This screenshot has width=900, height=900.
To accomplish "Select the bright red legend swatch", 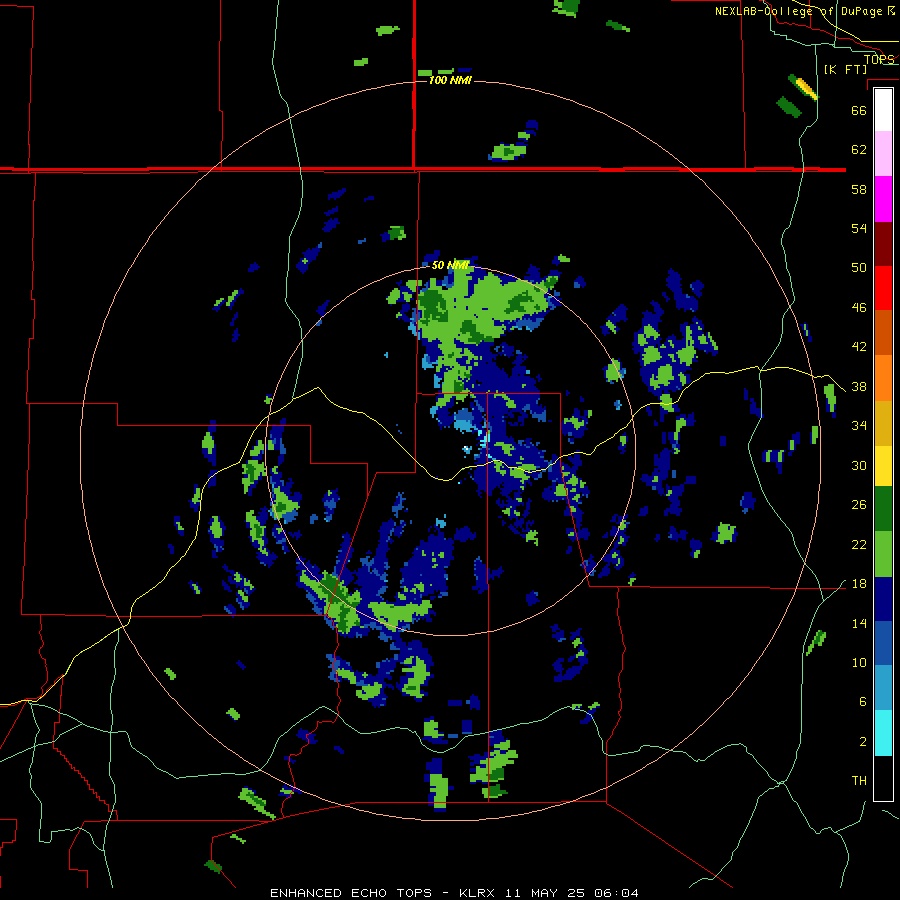I will click(883, 288).
